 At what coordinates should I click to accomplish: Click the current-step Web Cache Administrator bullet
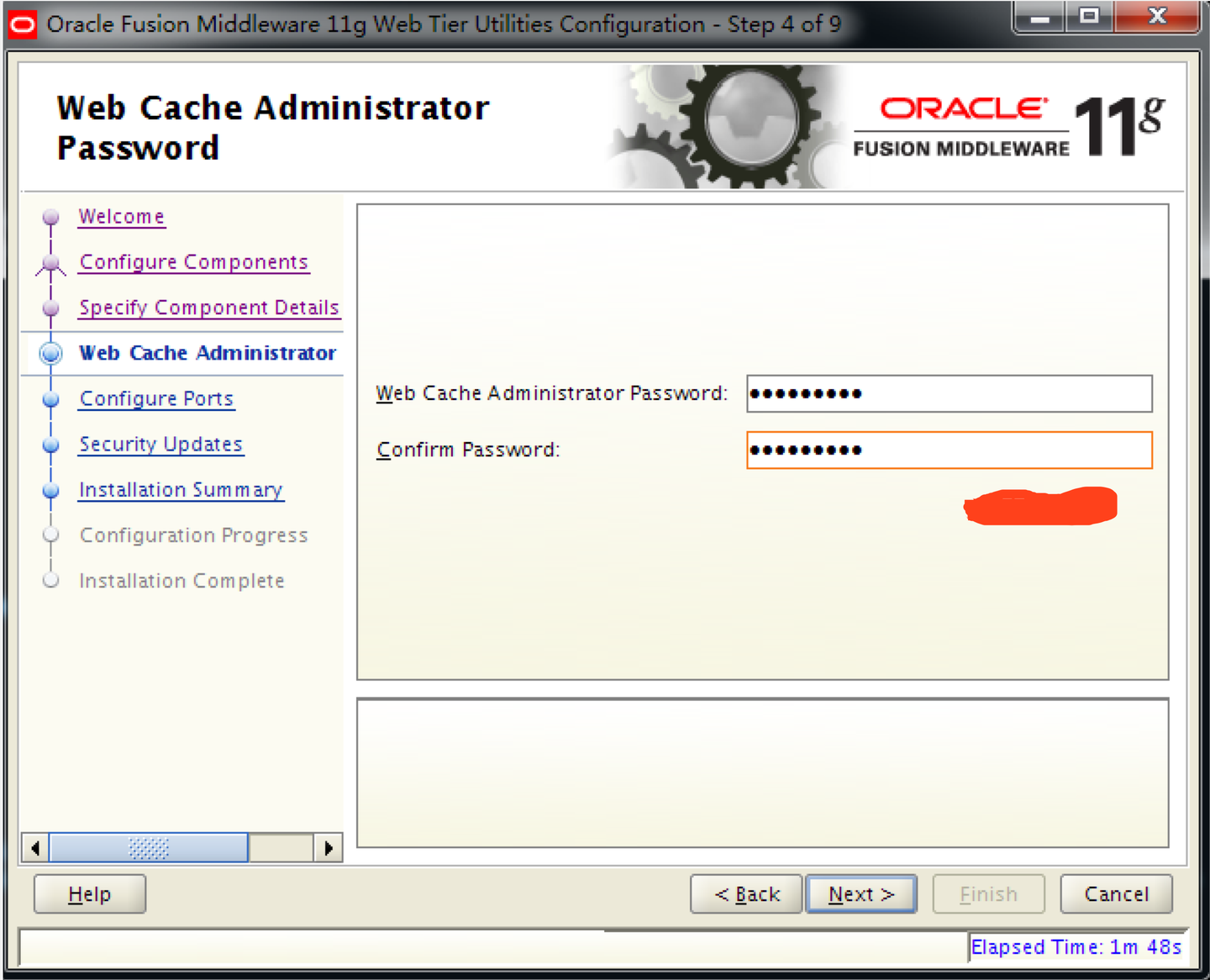(x=50, y=353)
